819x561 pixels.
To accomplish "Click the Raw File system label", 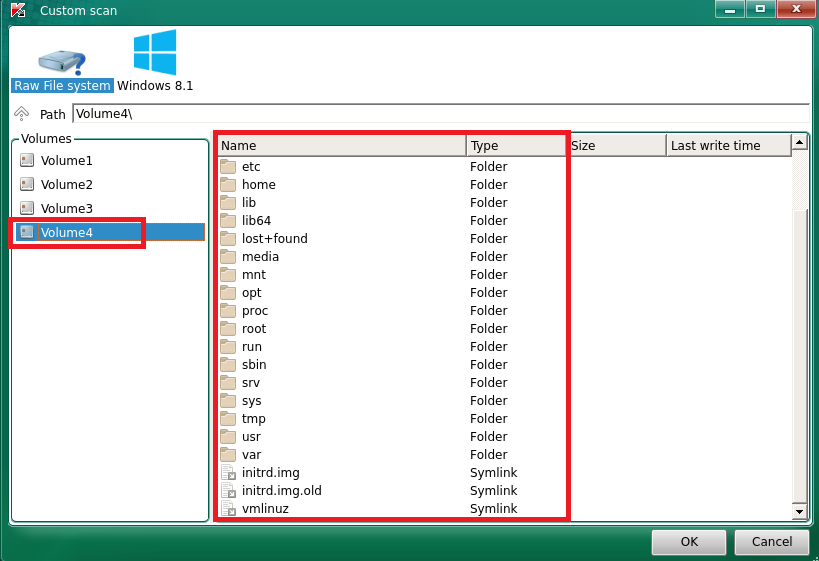I will coord(62,86).
